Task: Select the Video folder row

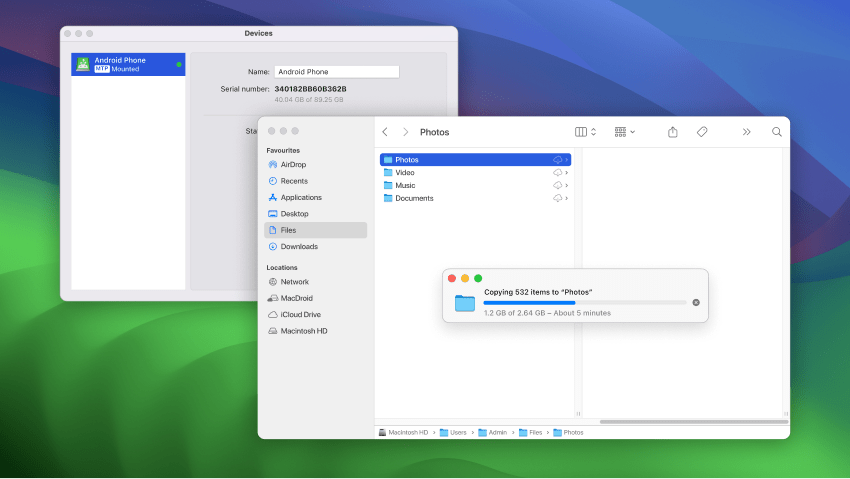Action: 475,172
